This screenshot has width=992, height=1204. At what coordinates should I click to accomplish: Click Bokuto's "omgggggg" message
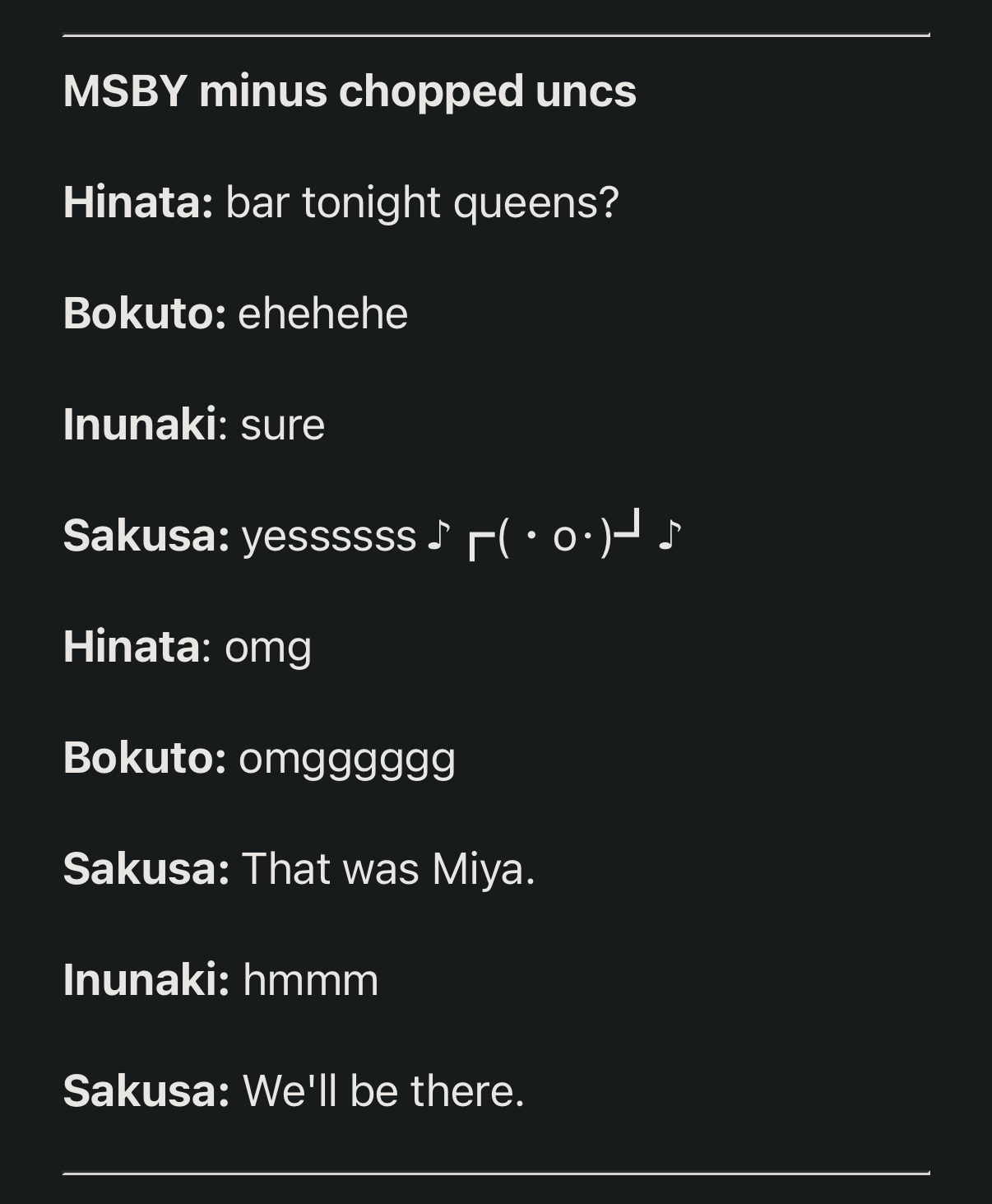click(346, 759)
